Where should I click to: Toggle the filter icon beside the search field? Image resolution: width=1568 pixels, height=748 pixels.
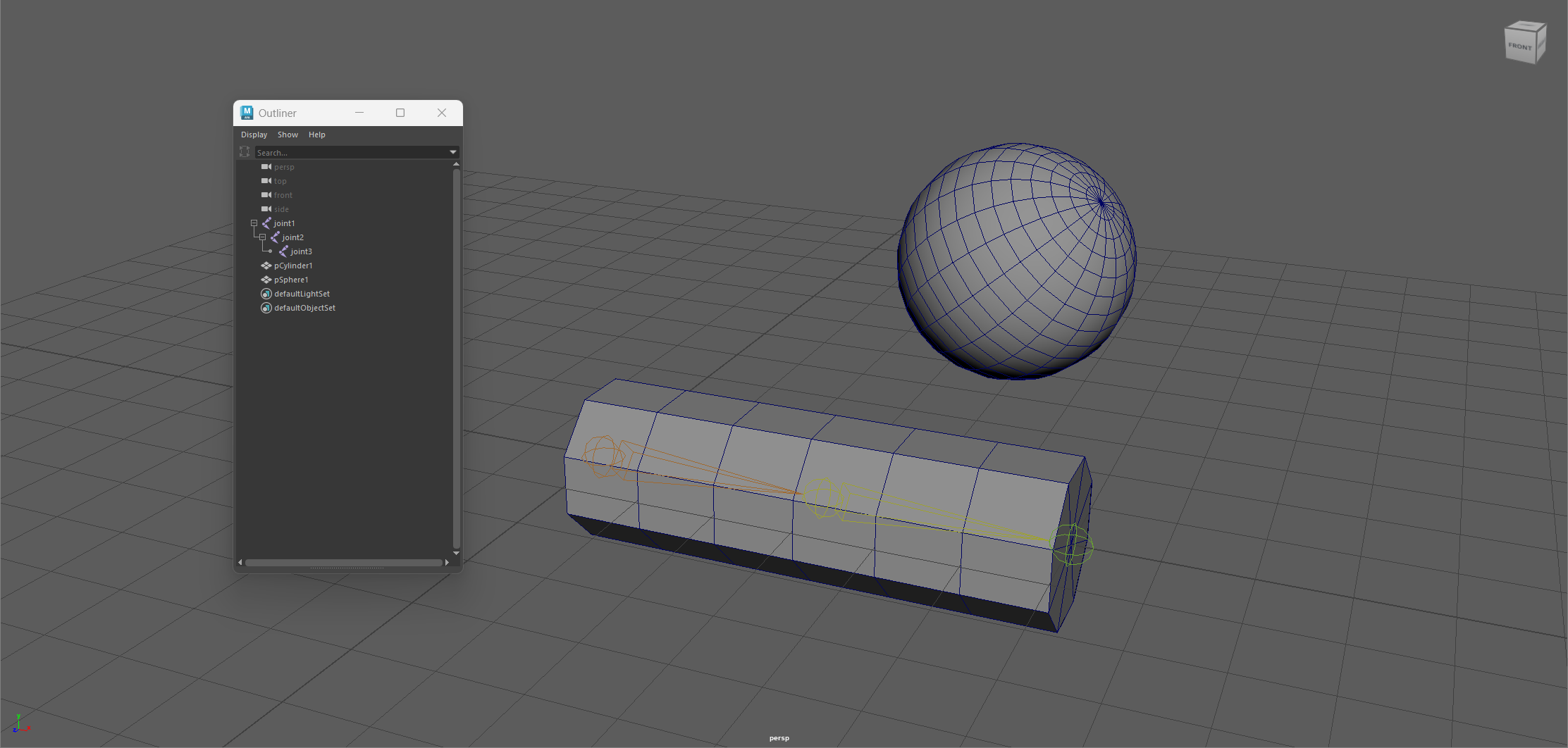click(x=245, y=152)
